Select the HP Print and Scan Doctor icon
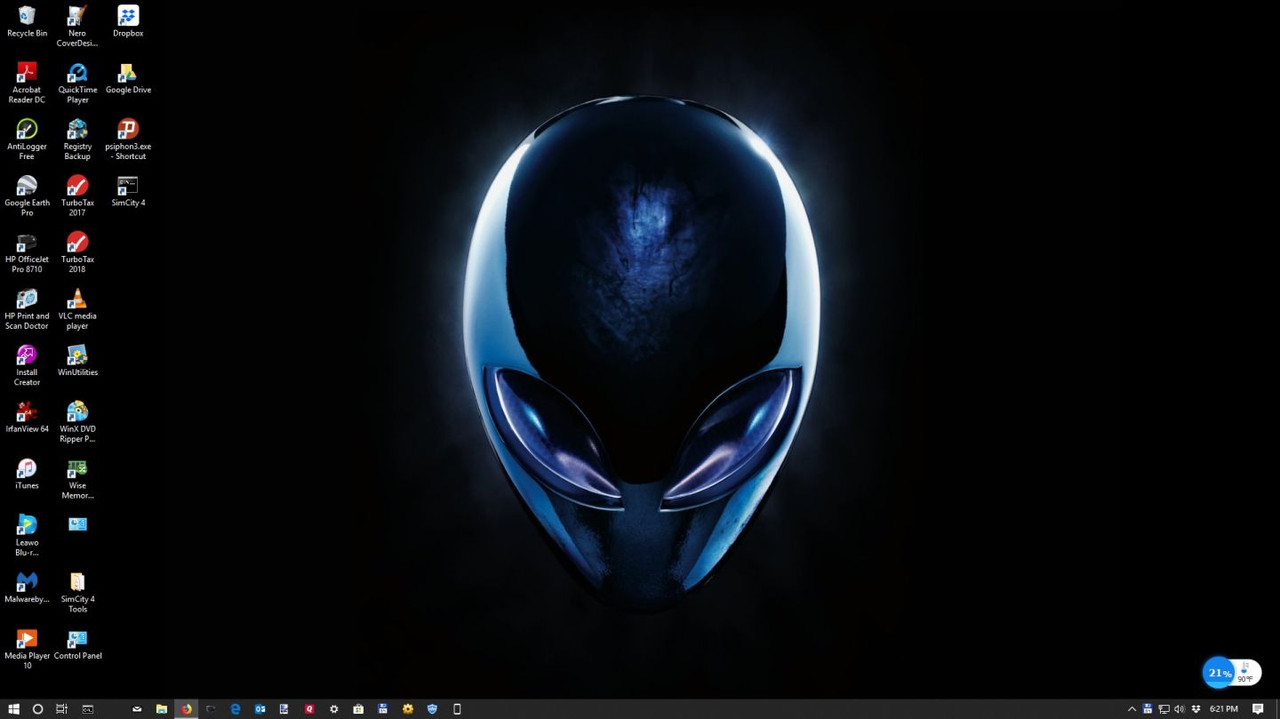 pyautogui.click(x=27, y=309)
